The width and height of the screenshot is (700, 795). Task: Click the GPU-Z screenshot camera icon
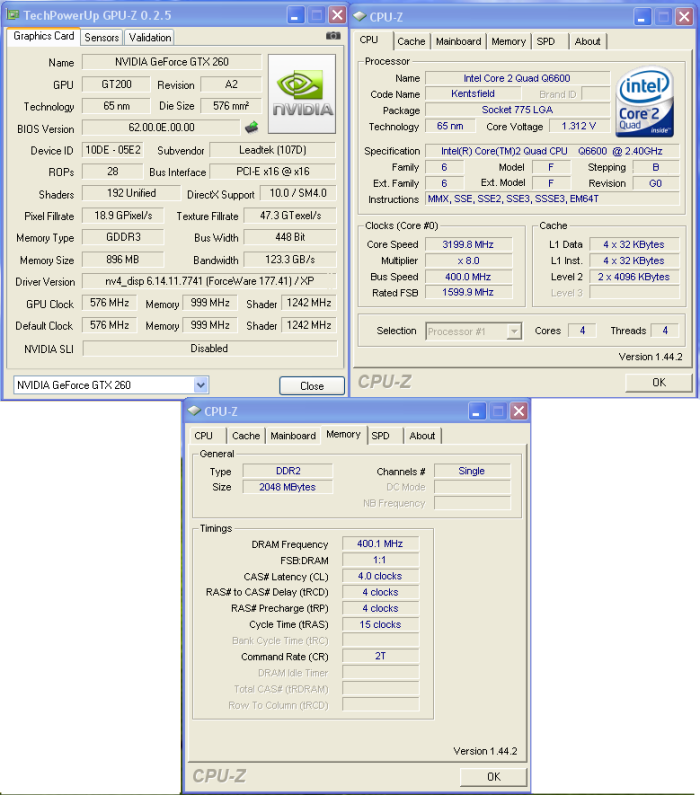tap(333, 35)
